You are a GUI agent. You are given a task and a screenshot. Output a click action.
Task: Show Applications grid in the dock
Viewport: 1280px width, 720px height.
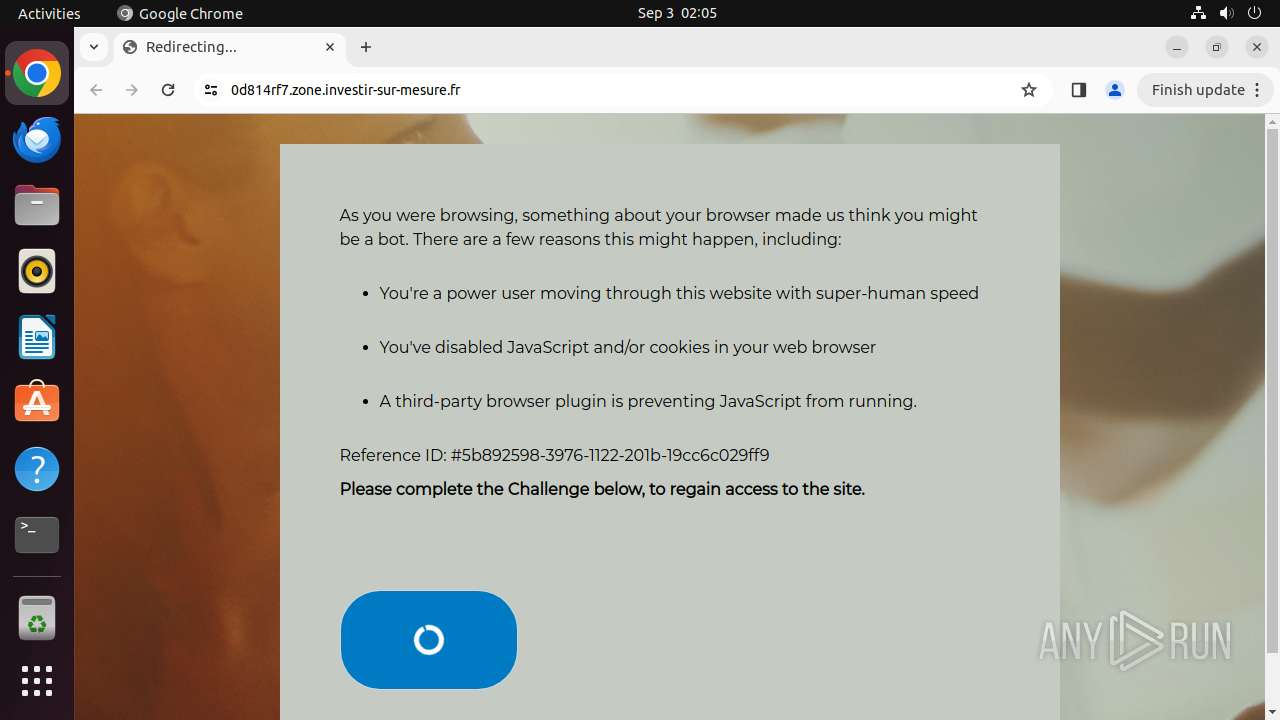(37, 681)
